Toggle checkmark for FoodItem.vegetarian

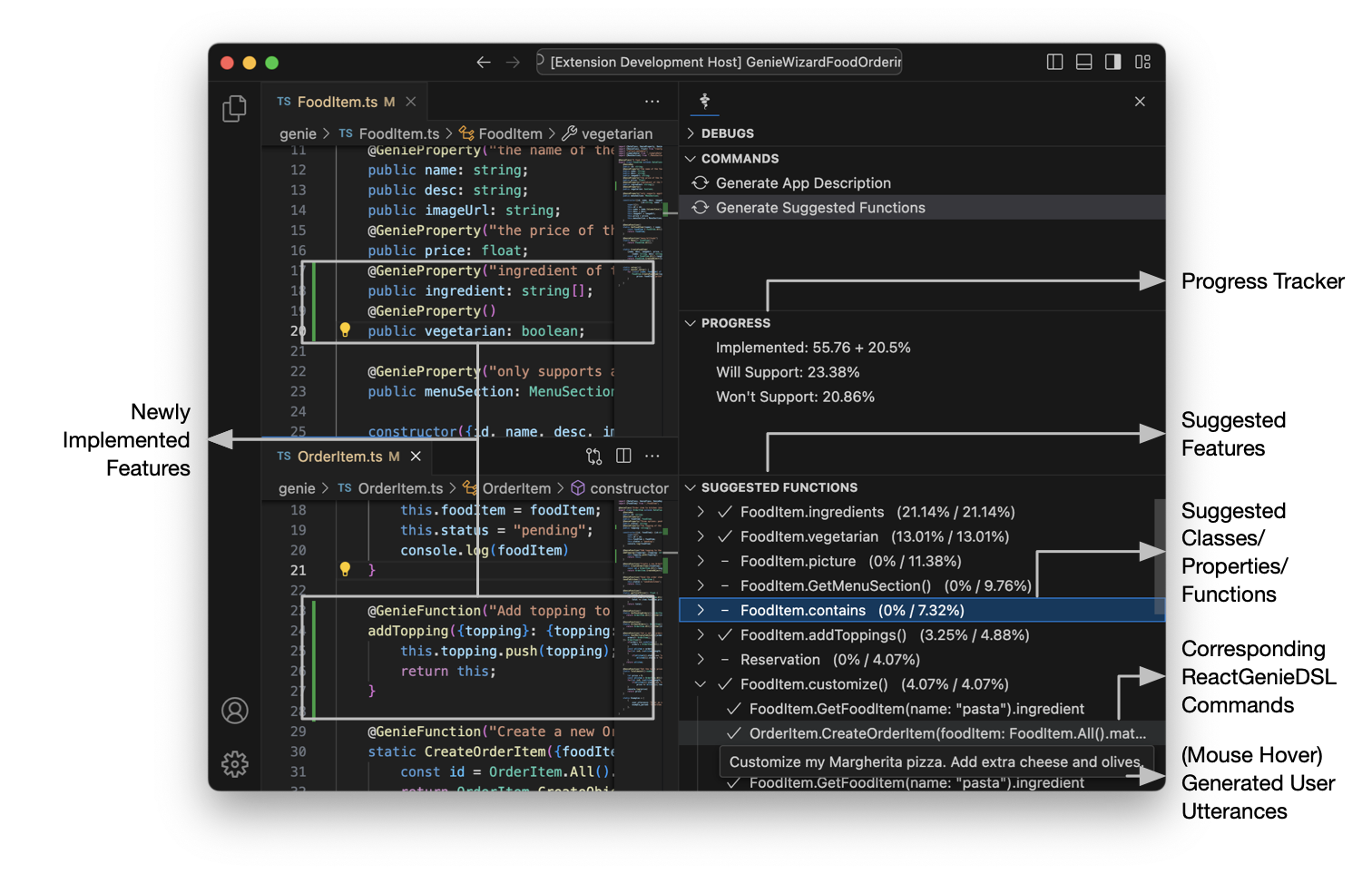coord(724,536)
